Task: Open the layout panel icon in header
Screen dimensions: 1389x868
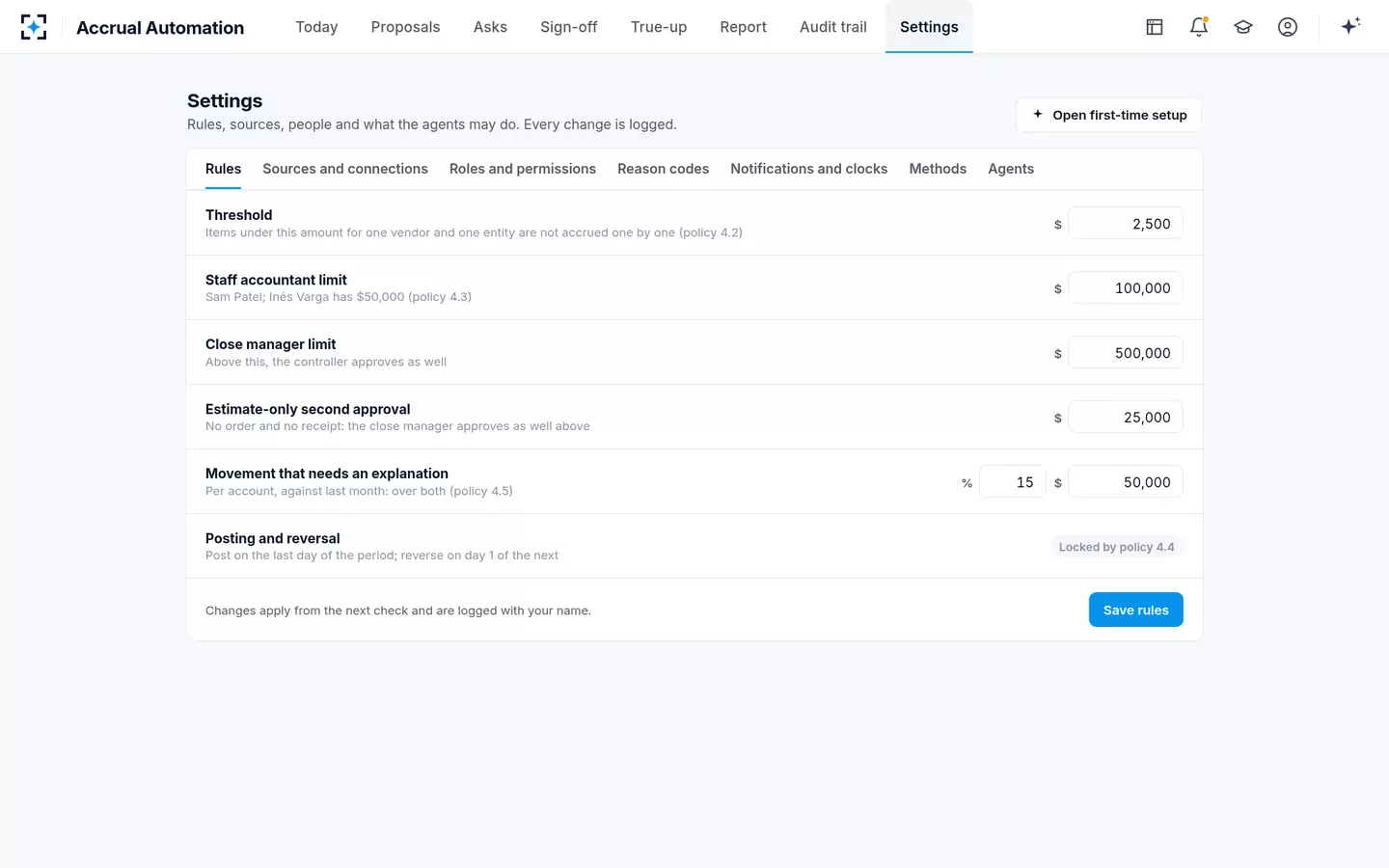Action: (x=1155, y=27)
